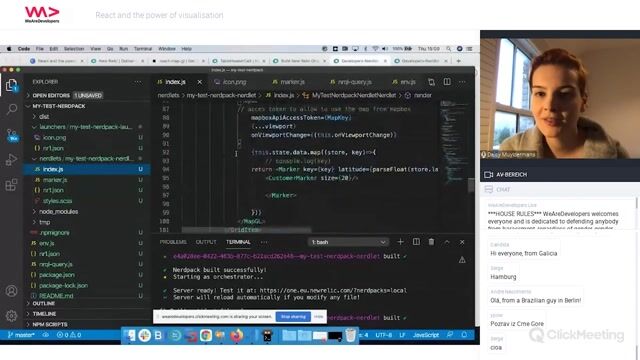Click LF end-of-line in status bar

(402, 335)
